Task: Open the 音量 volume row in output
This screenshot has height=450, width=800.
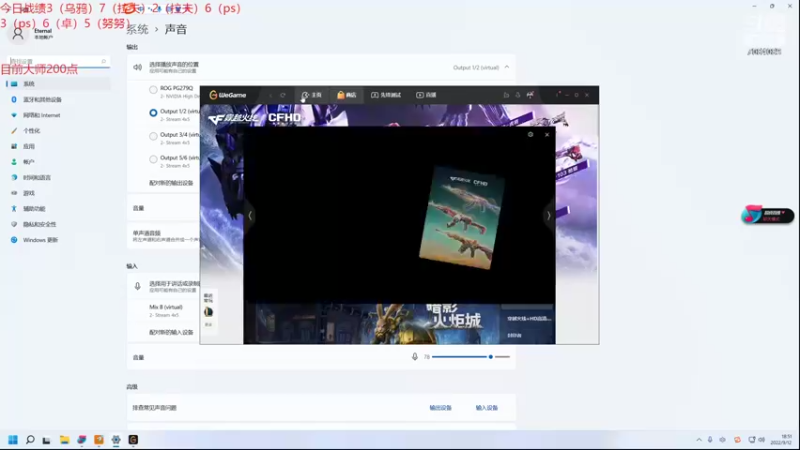Action: [163, 208]
